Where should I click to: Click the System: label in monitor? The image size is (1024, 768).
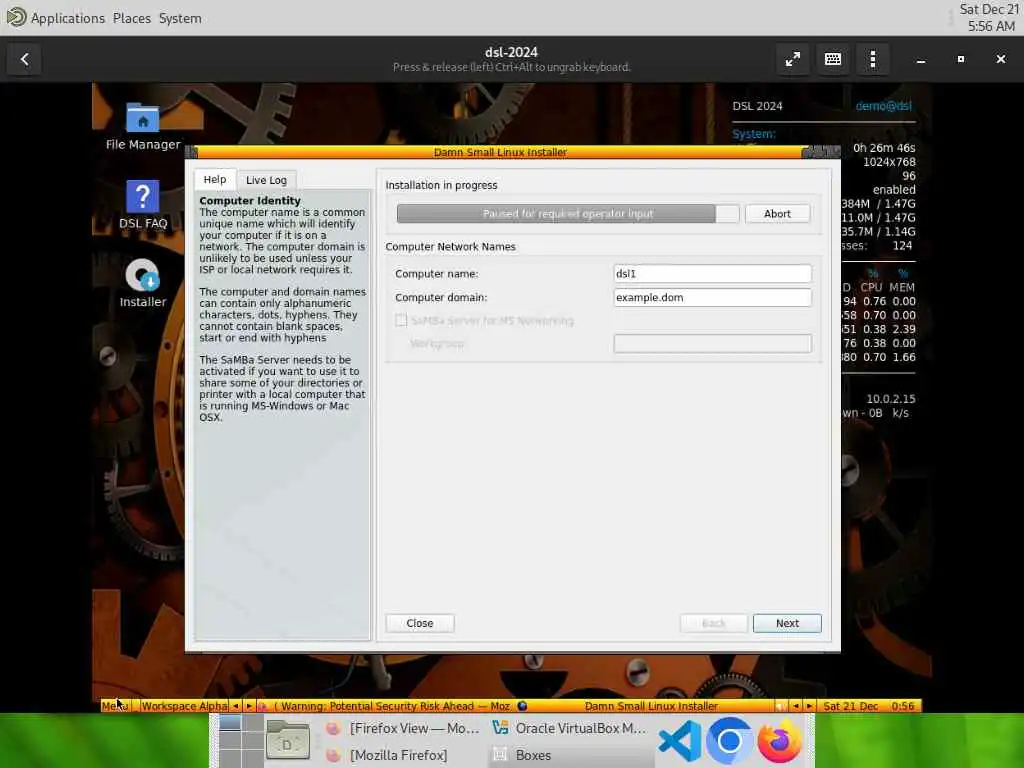click(x=754, y=134)
